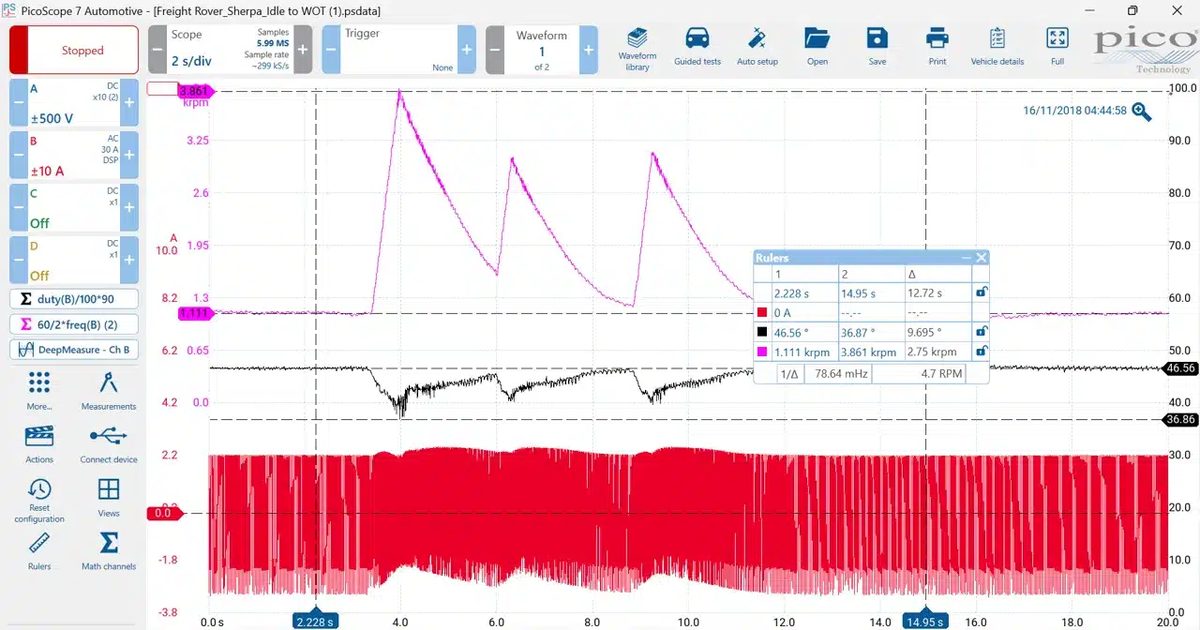The width and height of the screenshot is (1200, 630).
Task: Open Channel B ±10 A settings
Action: coord(74,154)
